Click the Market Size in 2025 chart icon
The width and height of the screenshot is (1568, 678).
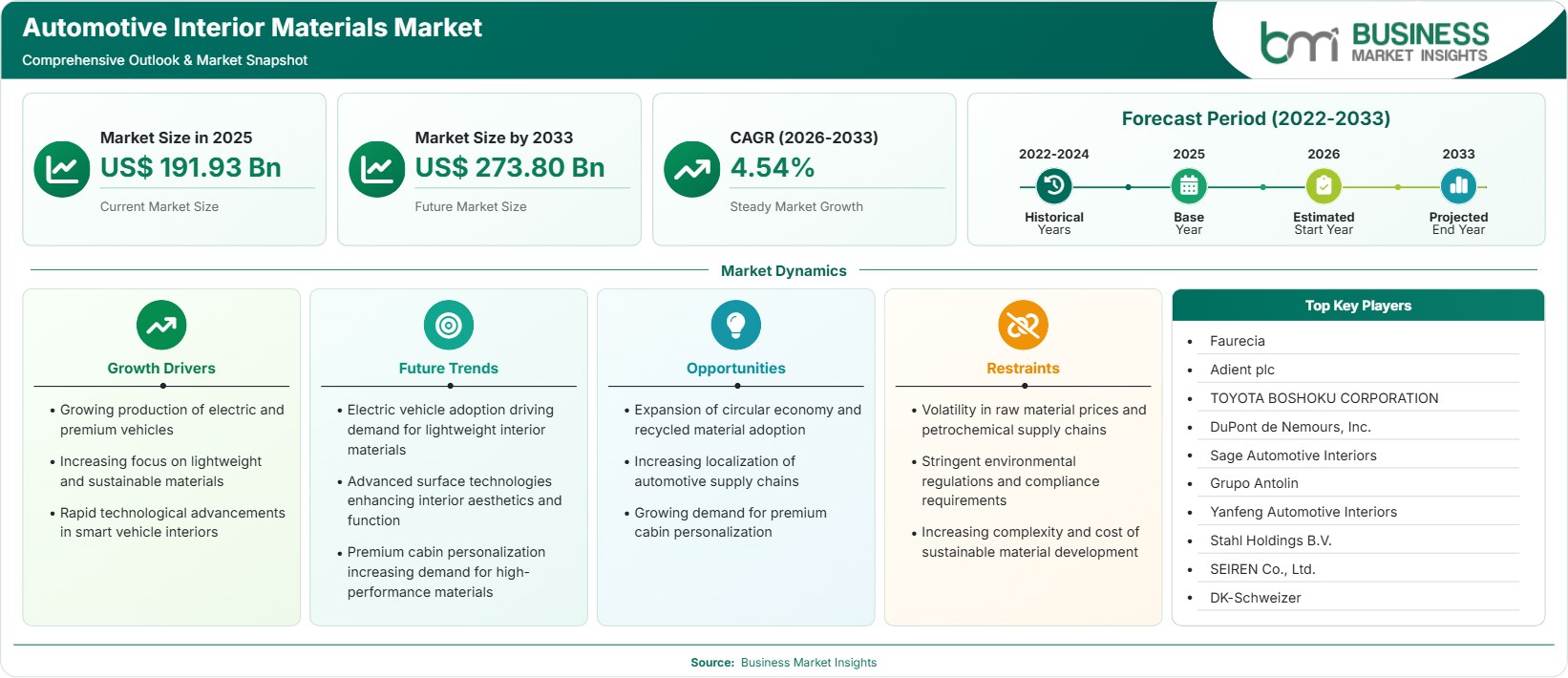pyautogui.click(x=62, y=170)
